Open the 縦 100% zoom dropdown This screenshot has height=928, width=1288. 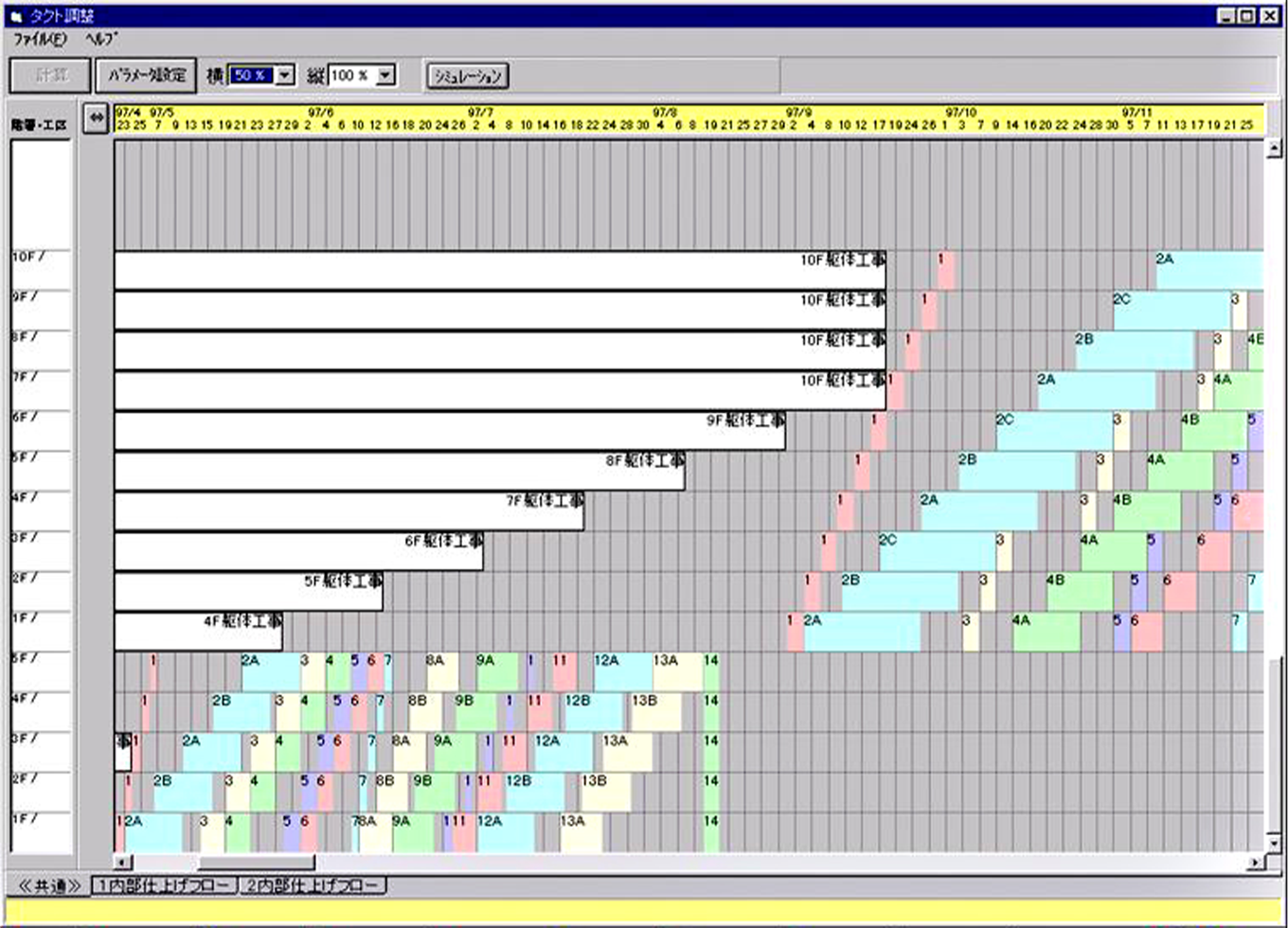coord(385,75)
